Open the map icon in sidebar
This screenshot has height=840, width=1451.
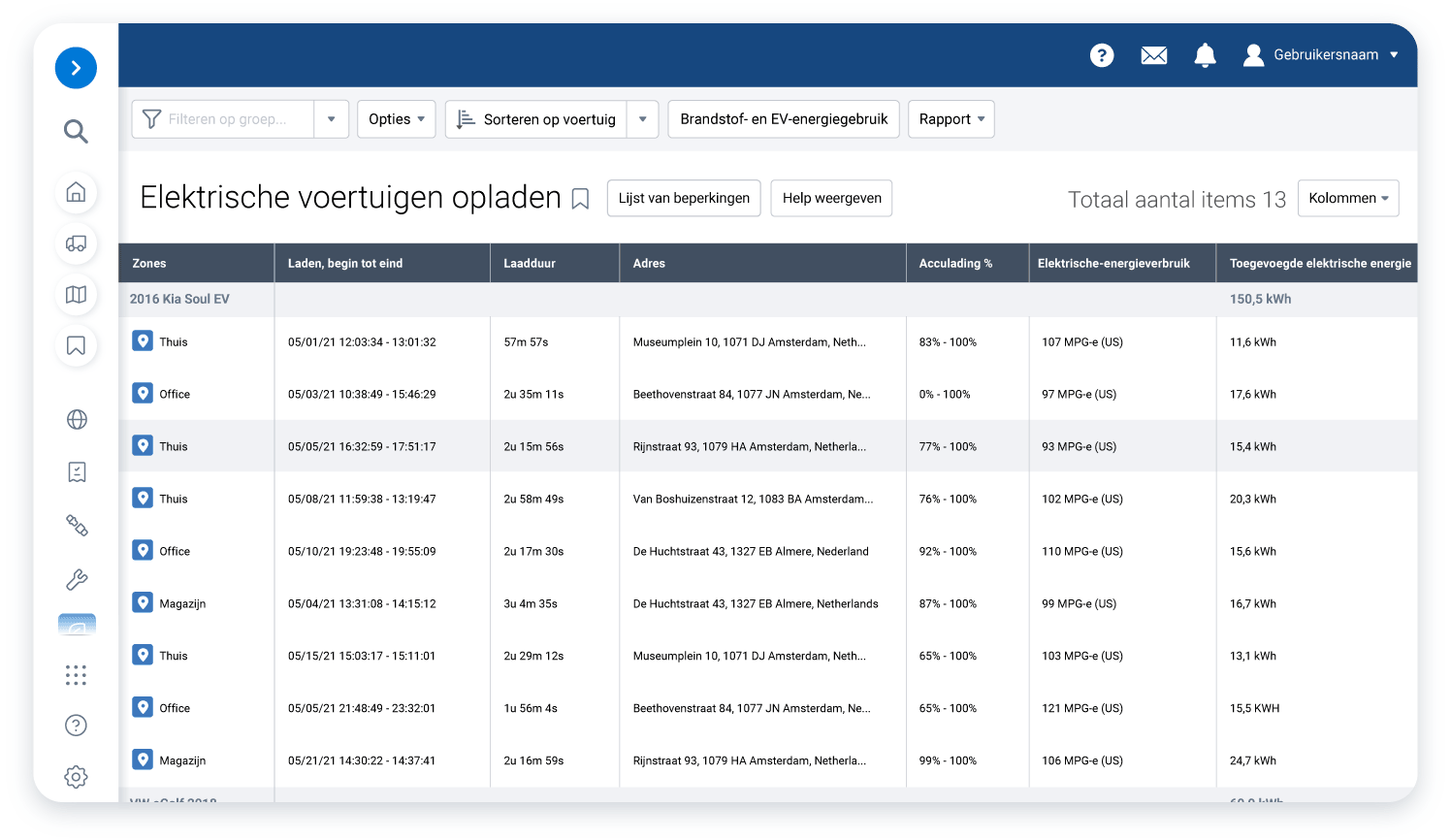click(x=76, y=295)
